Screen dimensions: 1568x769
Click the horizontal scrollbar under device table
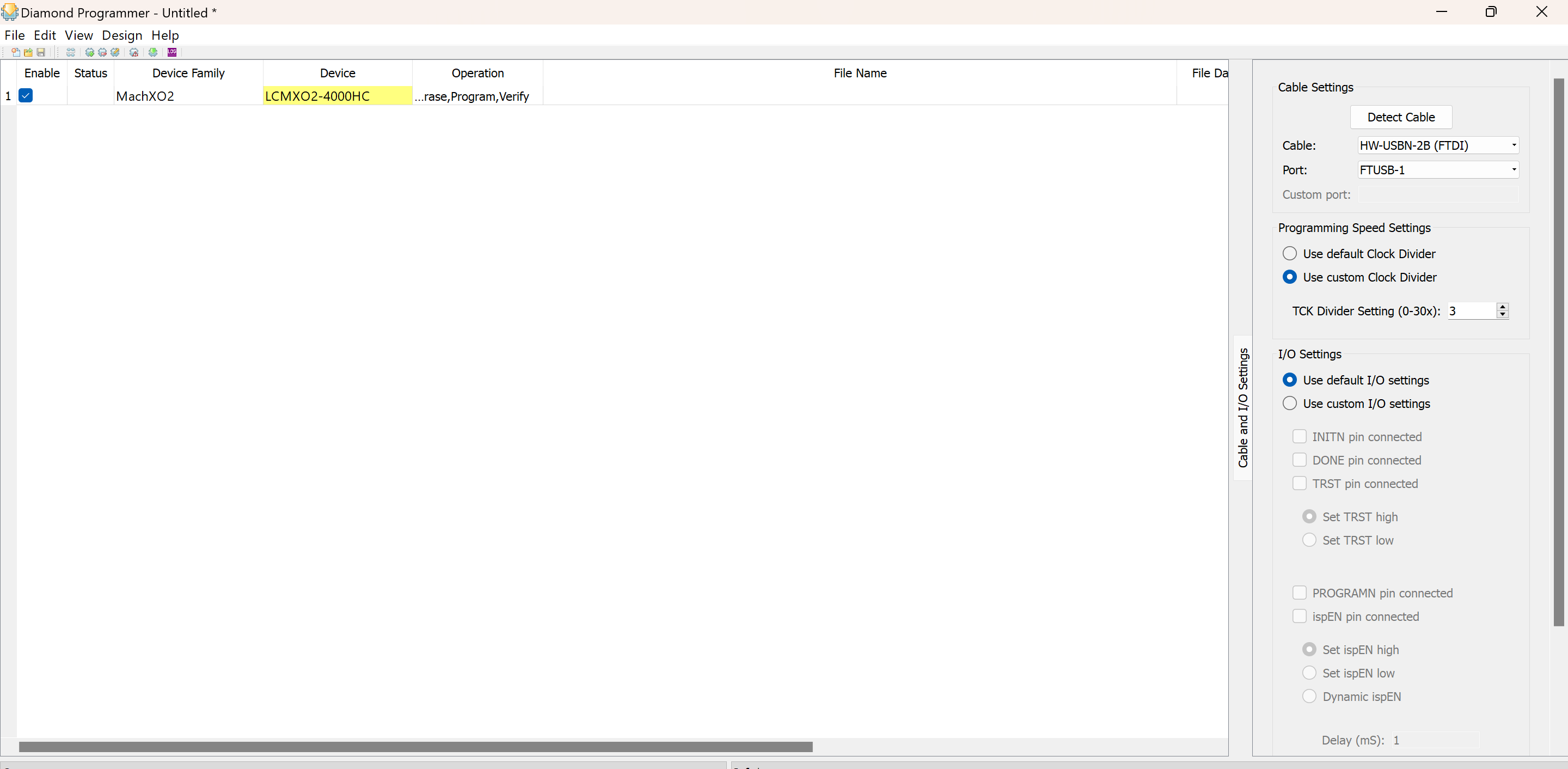416,747
